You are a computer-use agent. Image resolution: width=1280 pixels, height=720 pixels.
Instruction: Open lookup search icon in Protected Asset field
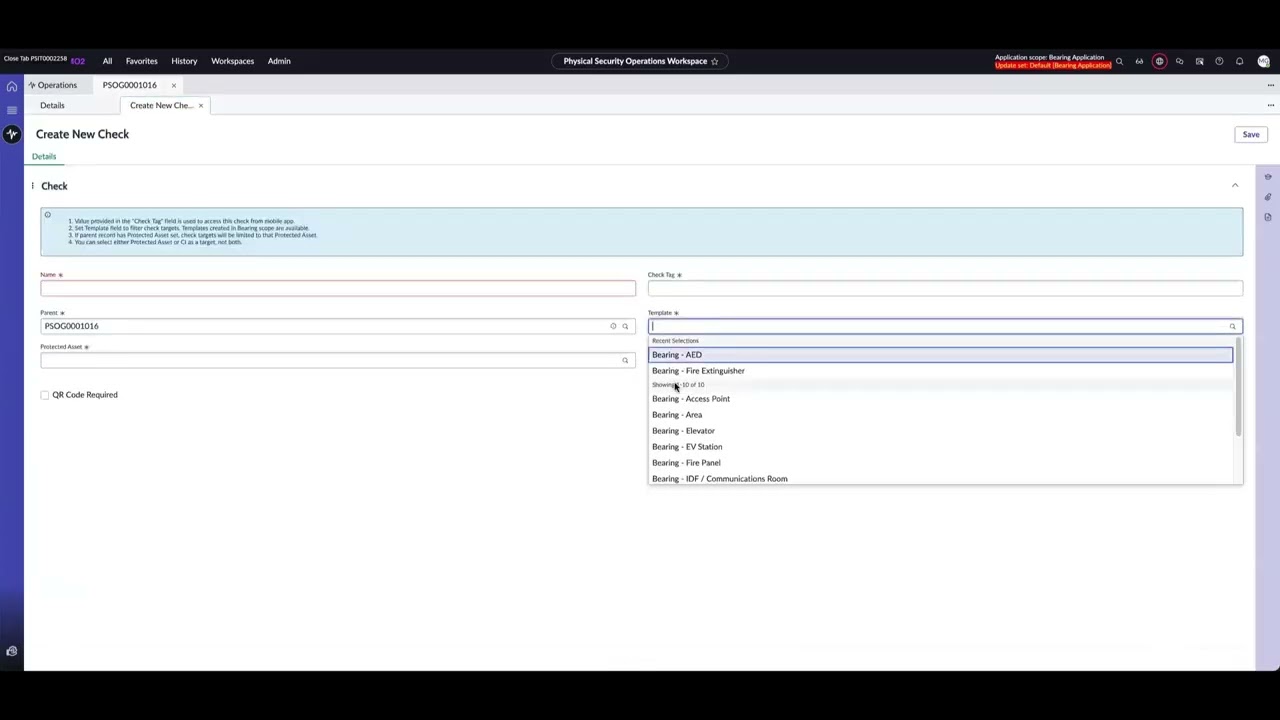pyautogui.click(x=625, y=360)
